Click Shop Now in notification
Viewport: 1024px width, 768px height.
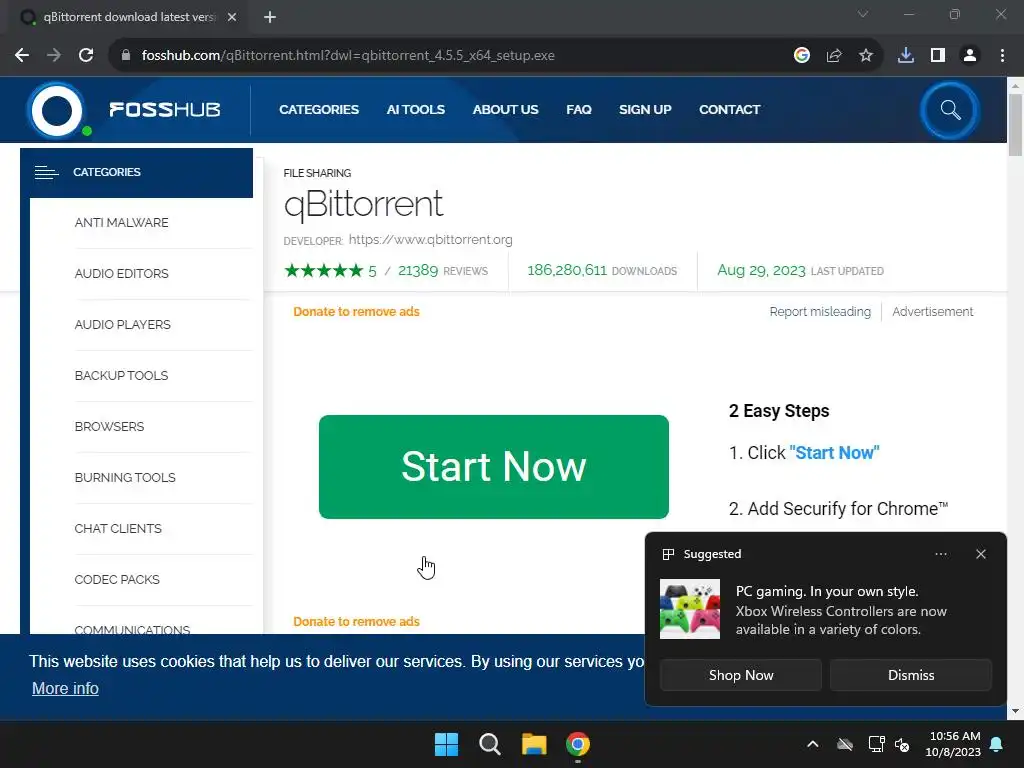[x=741, y=675]
